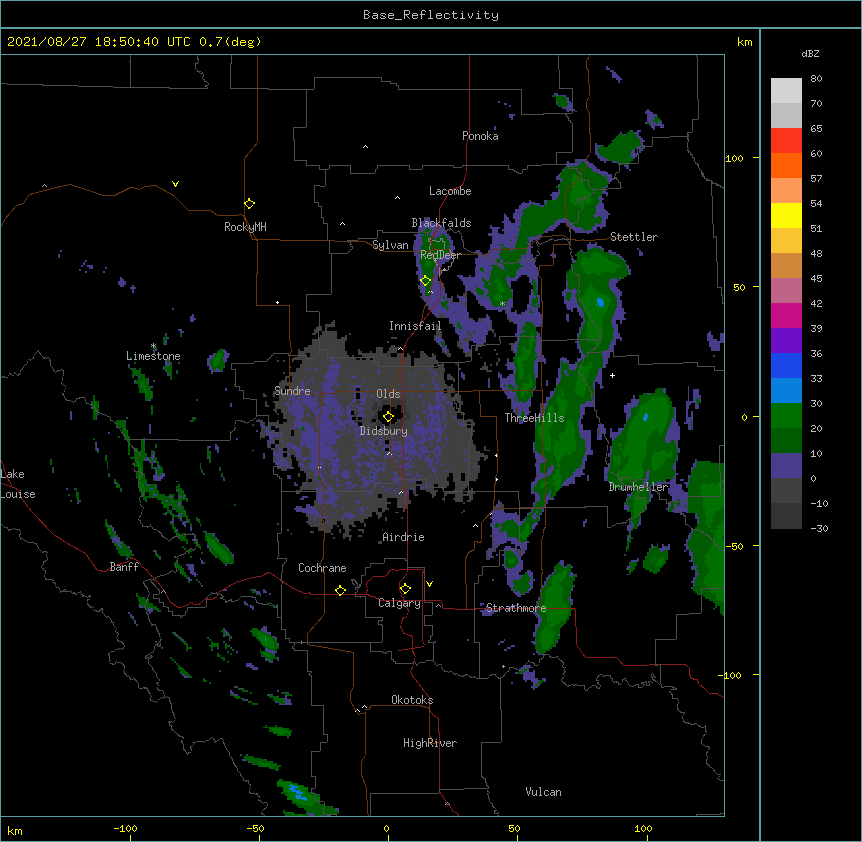Click the RockyMH label
Image resolution: width=862 pixels, height=842 pixels.
click(x=245, y=227)
